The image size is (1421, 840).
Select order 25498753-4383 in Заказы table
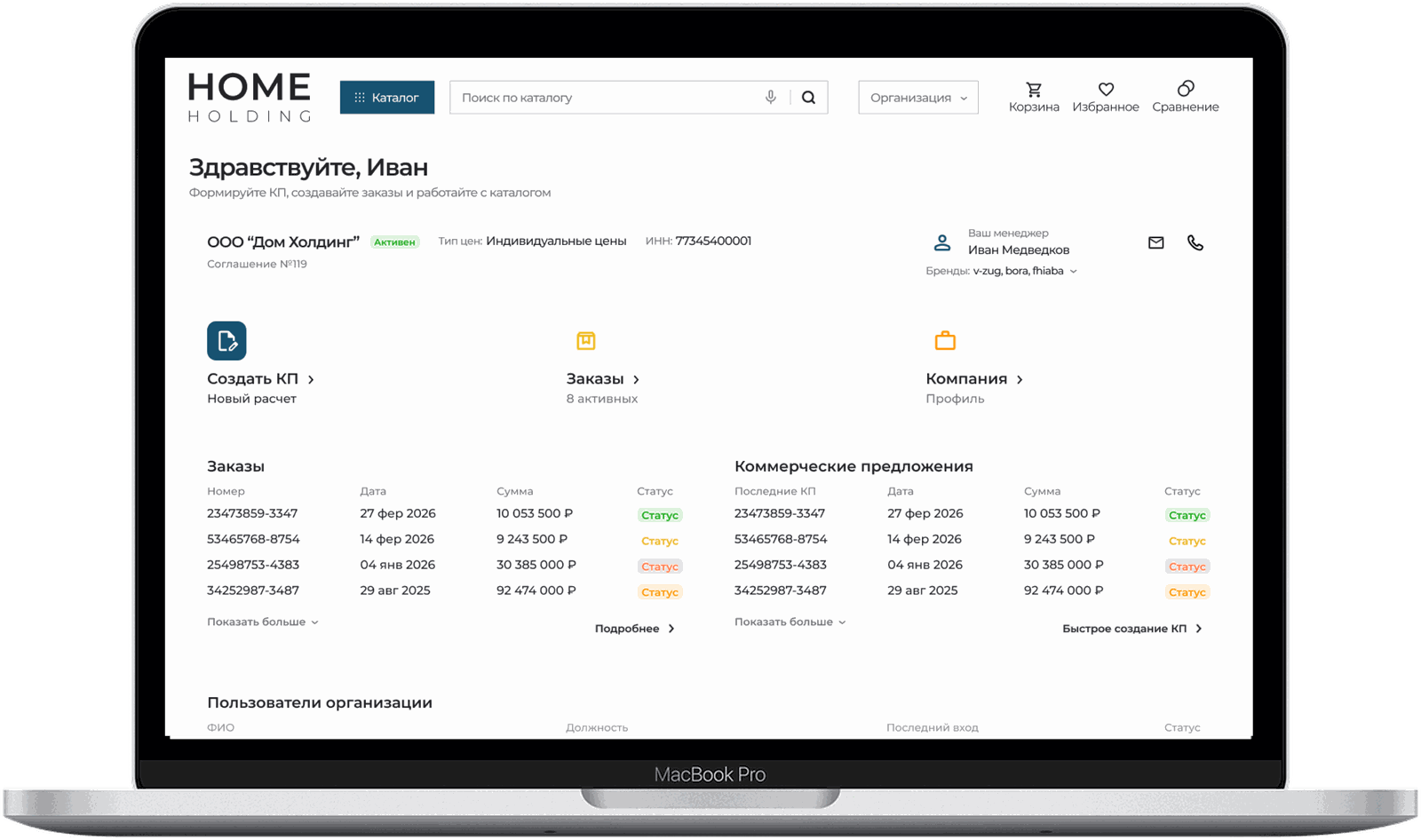(253, 565)
